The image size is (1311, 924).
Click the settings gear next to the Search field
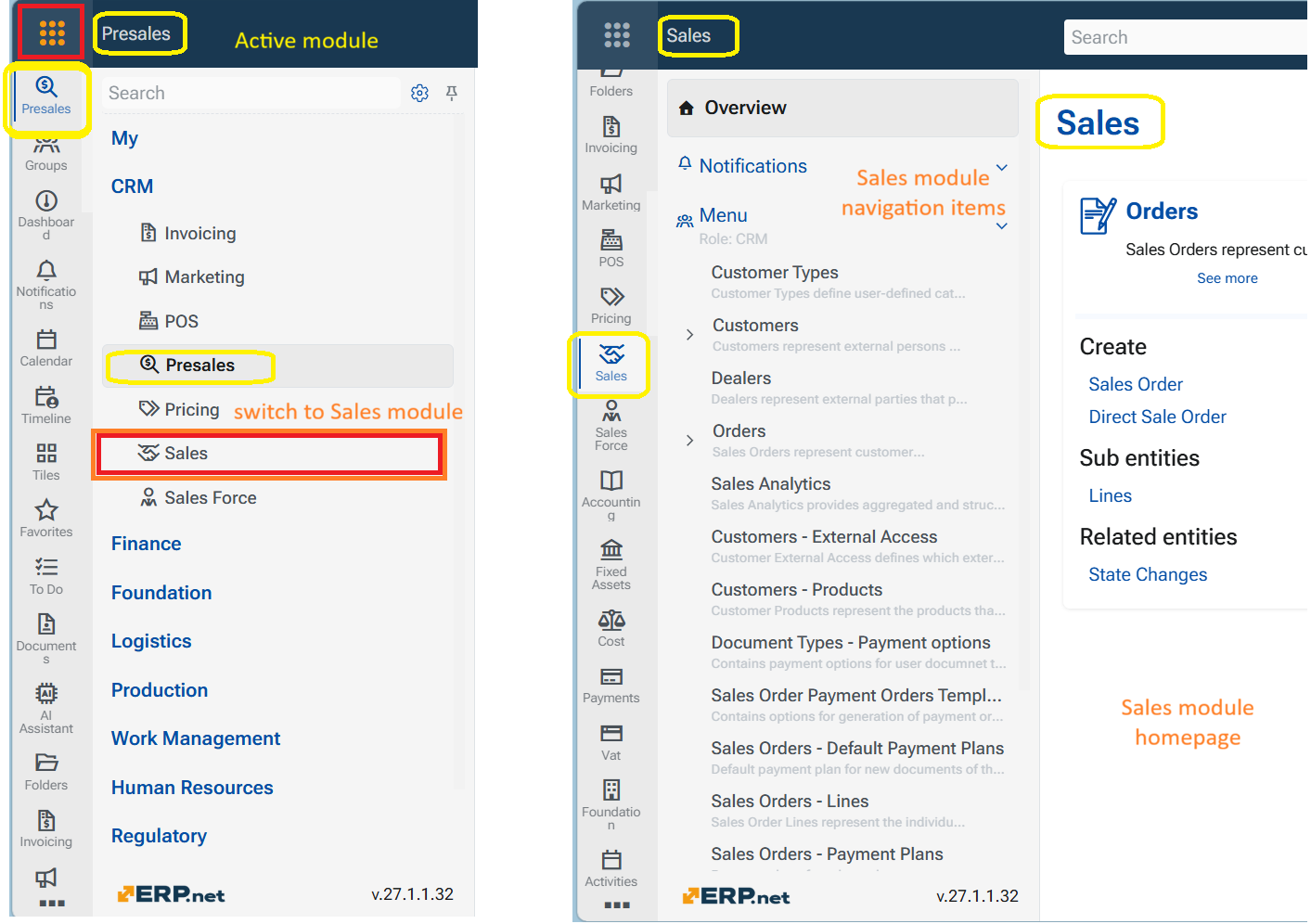pyautogui.click(x=419, y=93)
